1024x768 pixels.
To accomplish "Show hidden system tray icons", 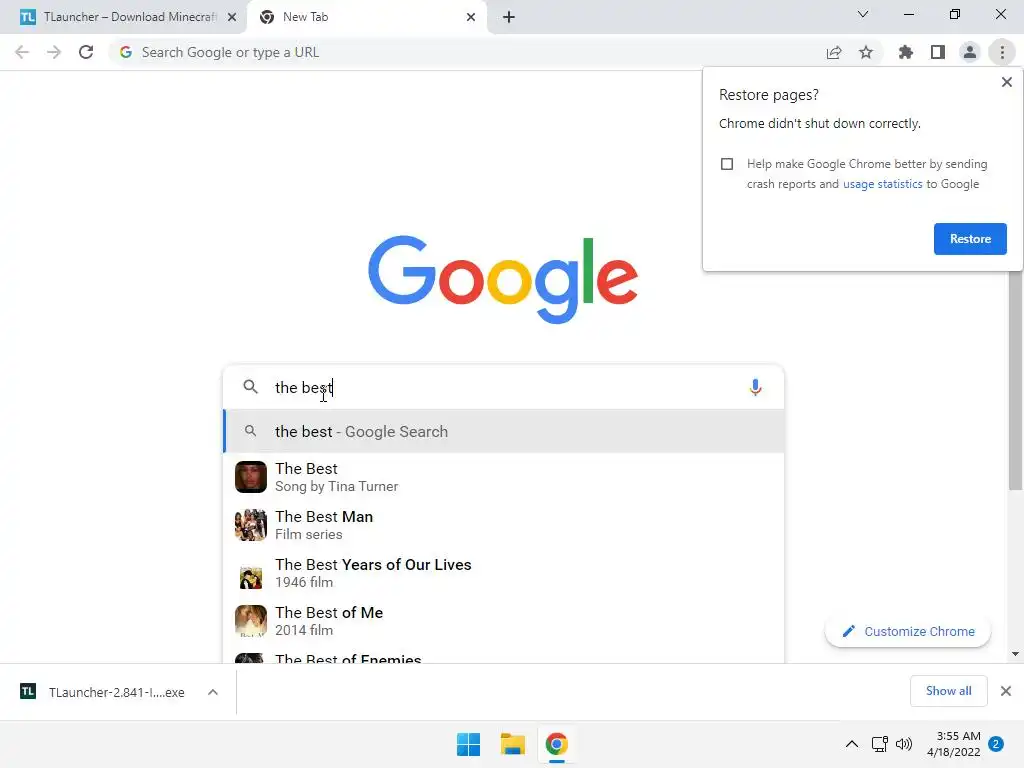I will pos(852,744).
